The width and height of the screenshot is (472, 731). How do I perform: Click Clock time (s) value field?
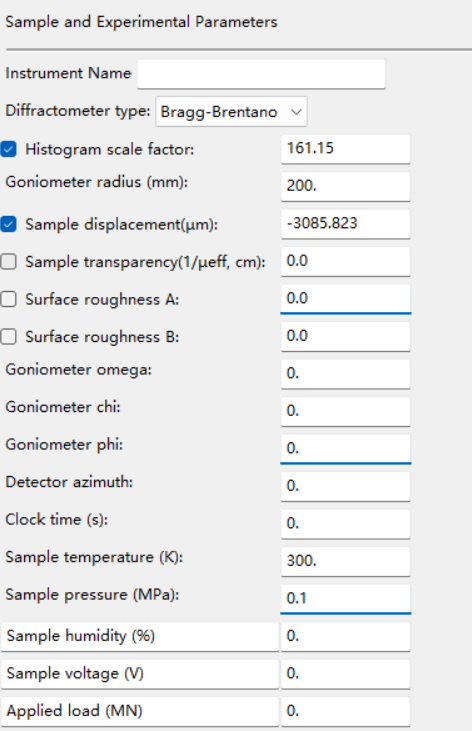(346, 524)
